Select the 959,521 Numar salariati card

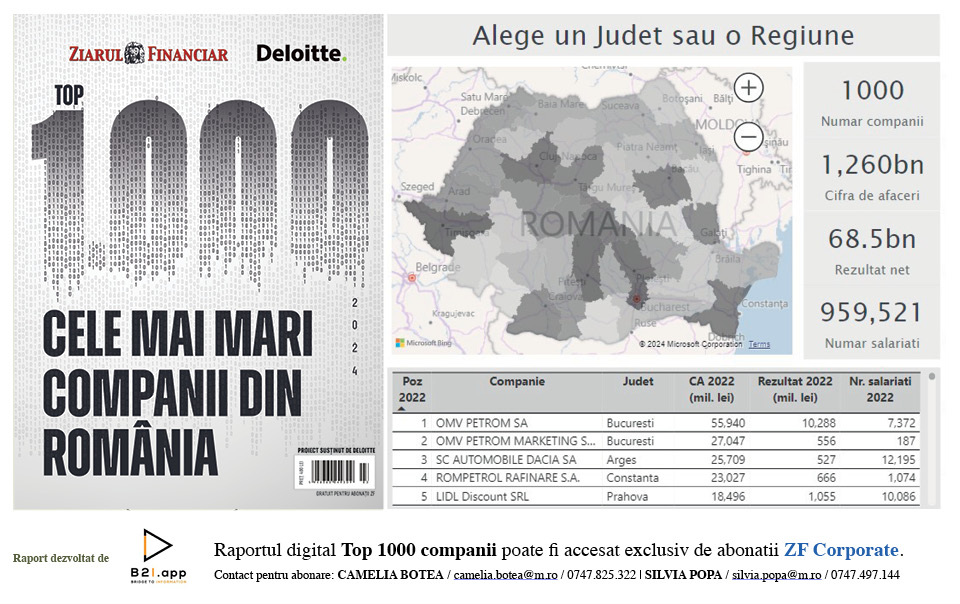pos(872,324)
